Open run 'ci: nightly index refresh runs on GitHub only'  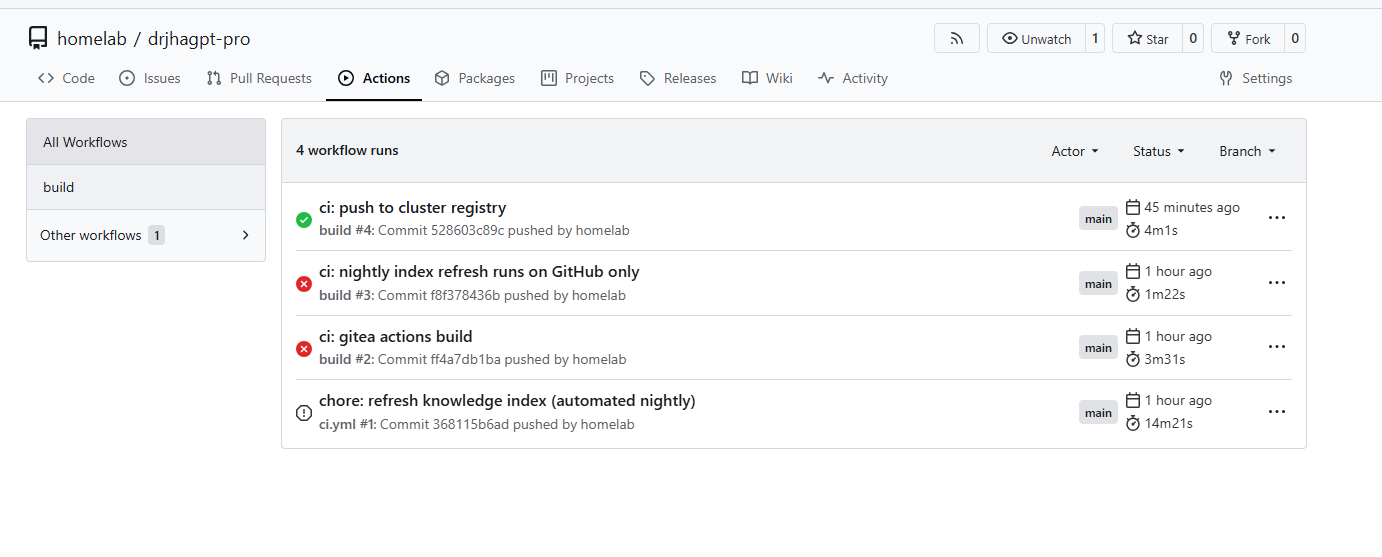click(479, 272)
